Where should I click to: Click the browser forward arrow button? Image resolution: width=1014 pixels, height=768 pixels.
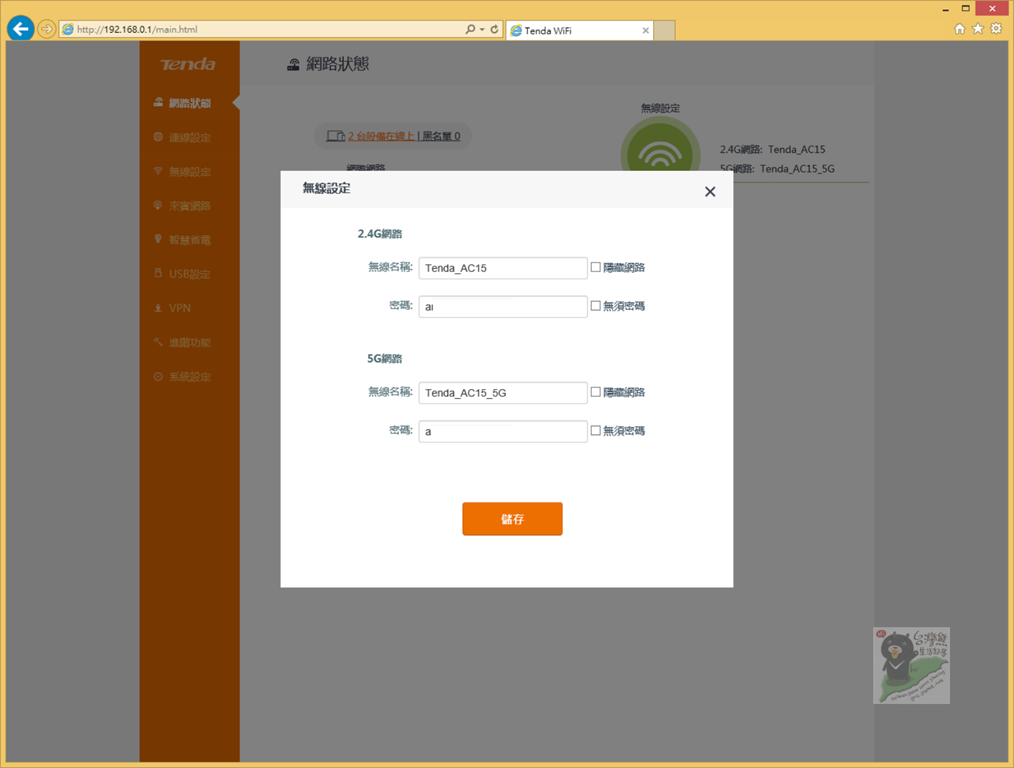[46, 29]
